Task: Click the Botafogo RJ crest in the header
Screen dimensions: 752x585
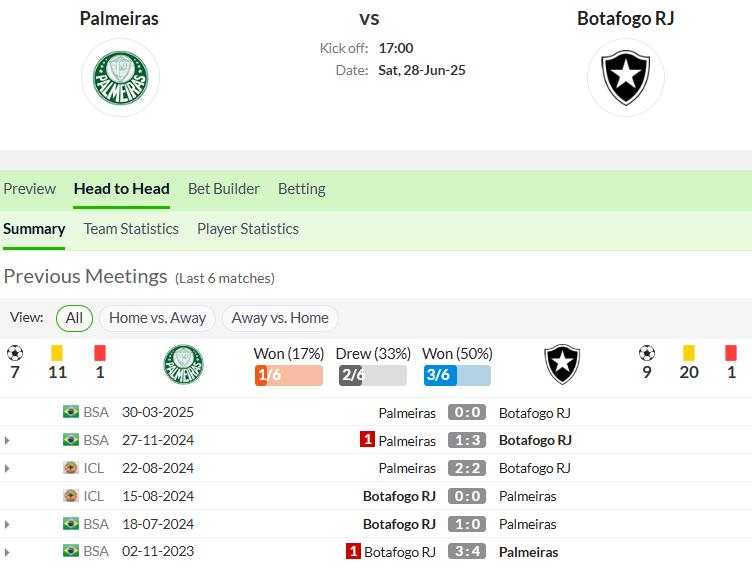Action: pyautogui.click(x=625, y=78)
